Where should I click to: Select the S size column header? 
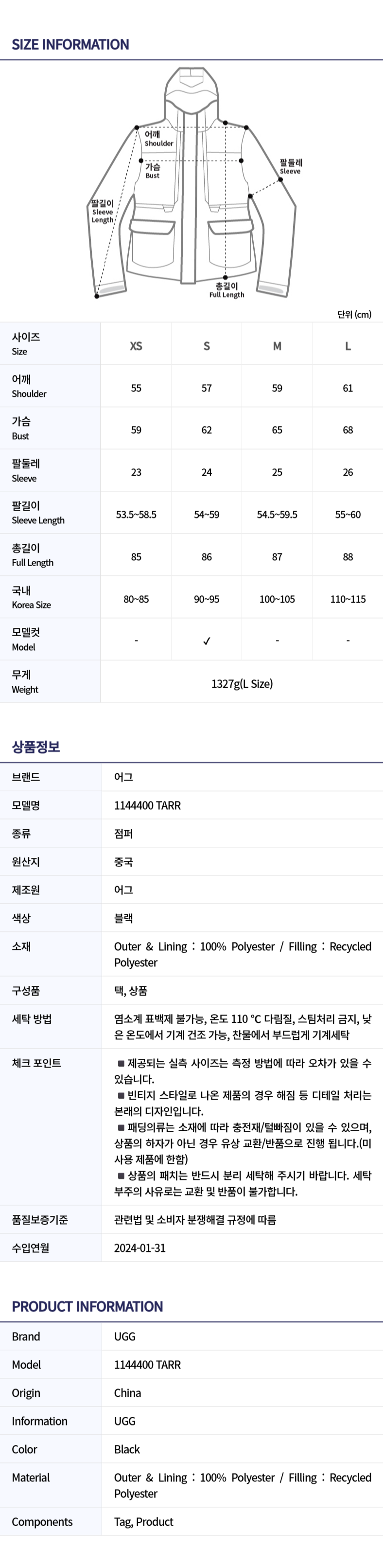pos(207,346)
